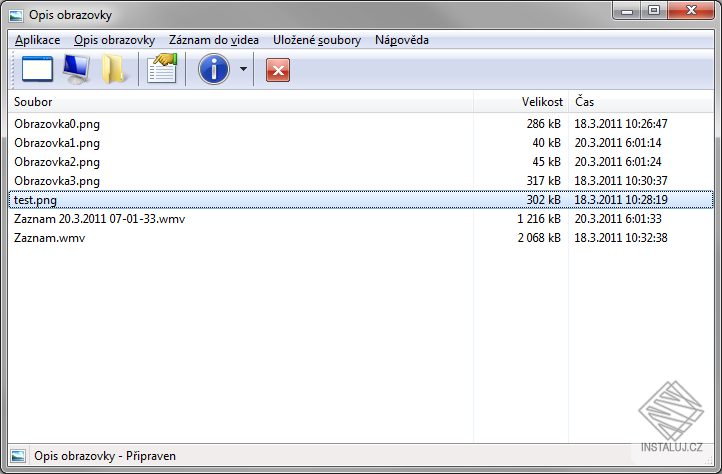Click the status bar application icon
722x474 pixels.
click(18, 456)
